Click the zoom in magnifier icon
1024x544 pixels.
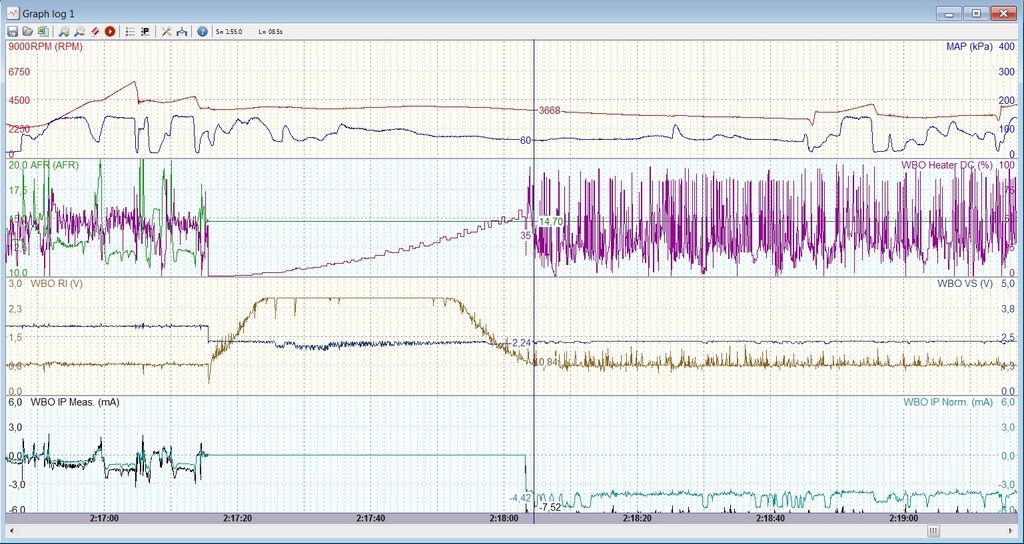pyautogui.click(x=64, y=32)
